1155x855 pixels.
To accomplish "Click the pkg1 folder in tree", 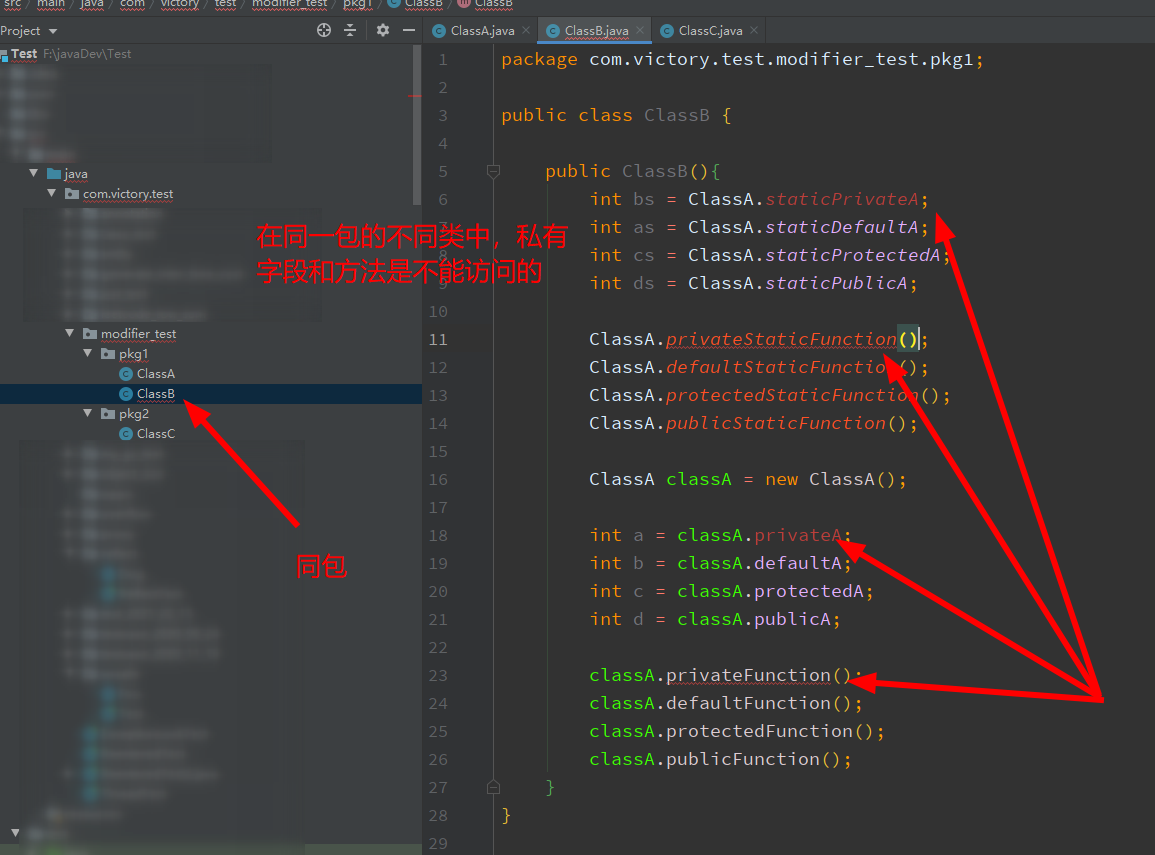I will (133, 353).
